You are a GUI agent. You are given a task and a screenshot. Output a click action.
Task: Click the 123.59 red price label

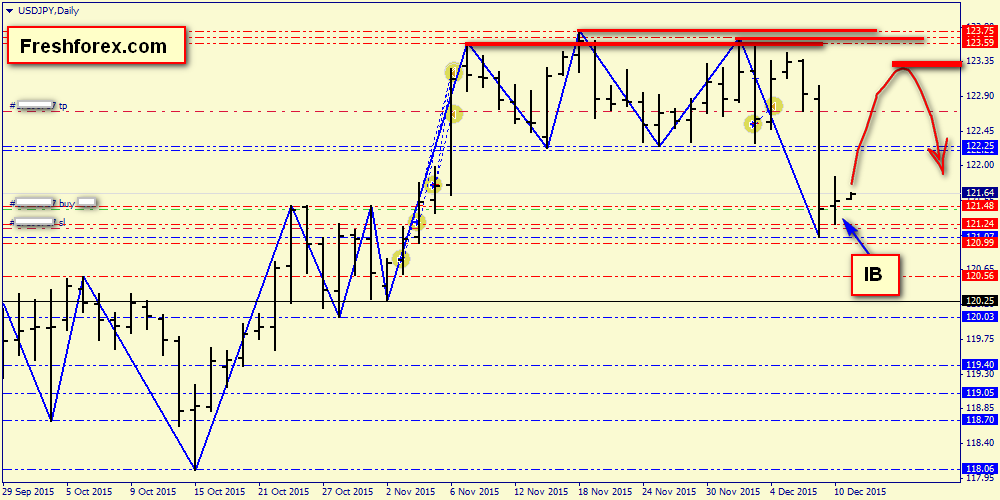pyautogui.click(x=980, y=43)
